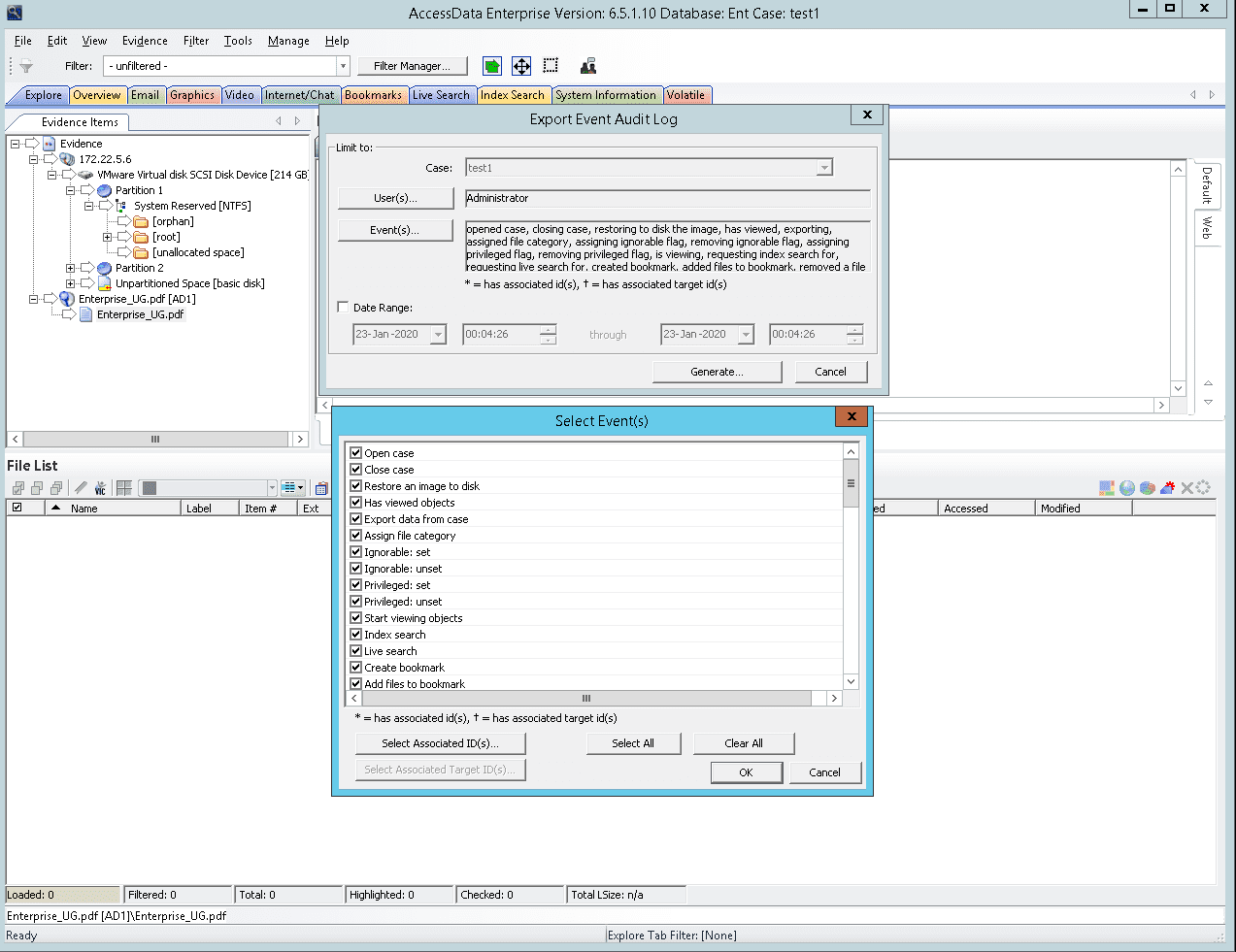Expand the Partition 2 tree node
The width and height of the screenshot is (1236, 952).
(x=71, y=268)
